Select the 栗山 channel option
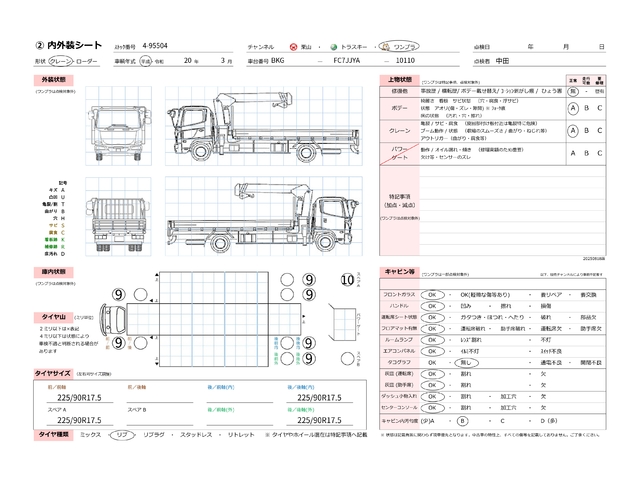 (x=301, y=47)
